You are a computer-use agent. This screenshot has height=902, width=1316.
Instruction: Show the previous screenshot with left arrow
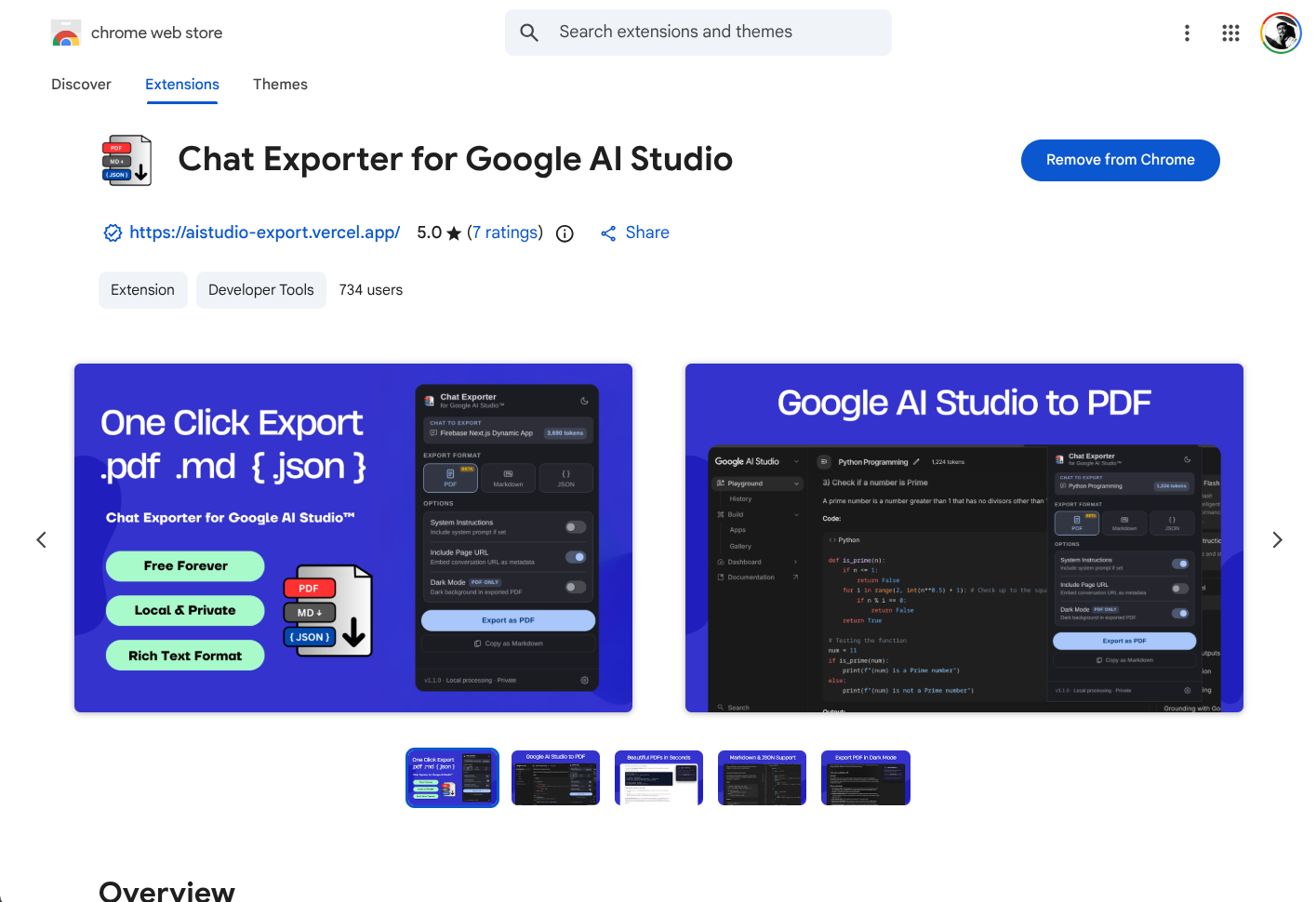click(41, 539)
